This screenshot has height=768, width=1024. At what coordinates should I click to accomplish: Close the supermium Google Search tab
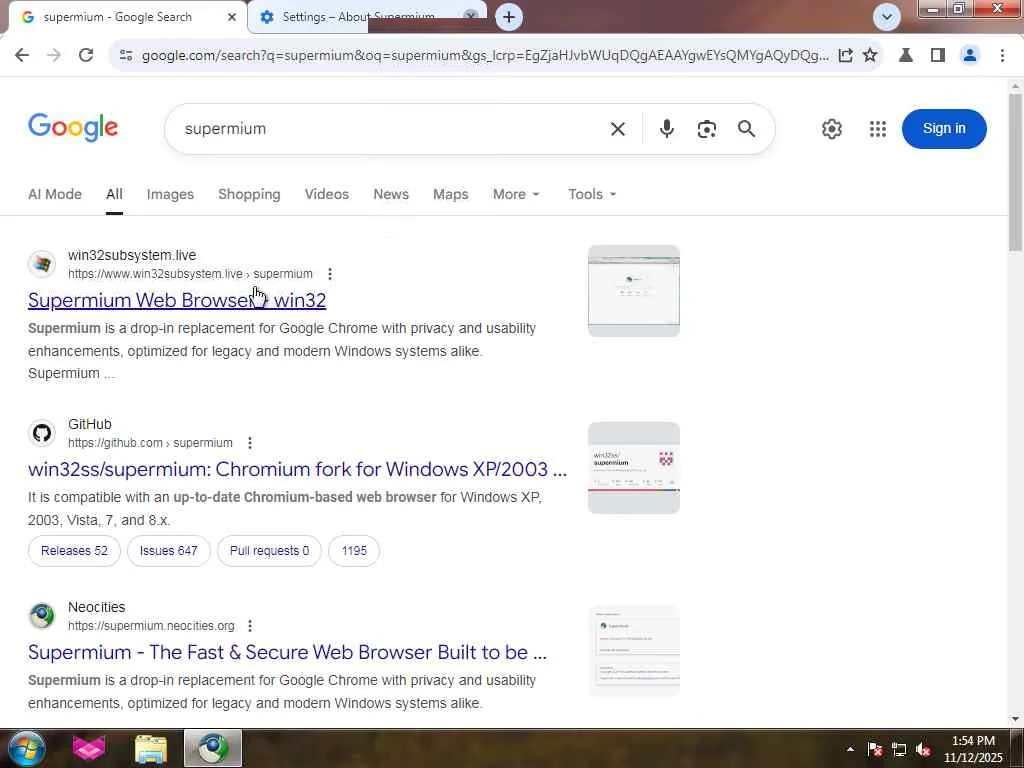tap(232, 17)
